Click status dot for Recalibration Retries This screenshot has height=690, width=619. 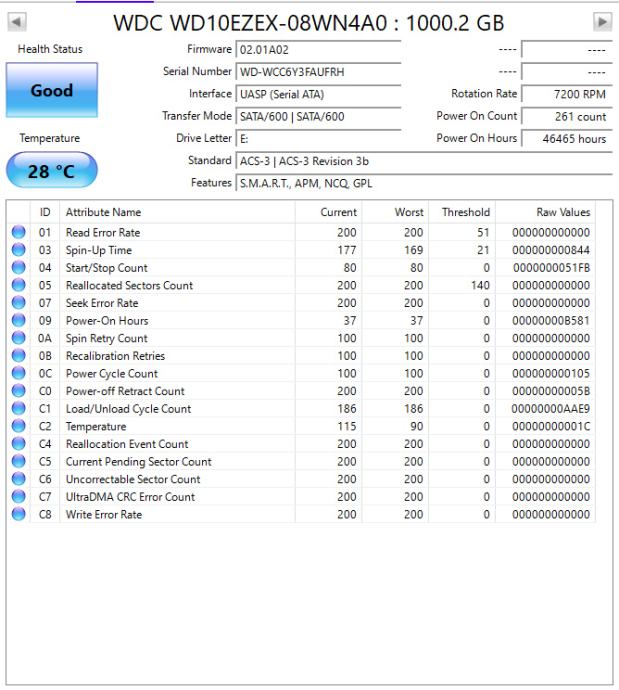coord(18,355)
